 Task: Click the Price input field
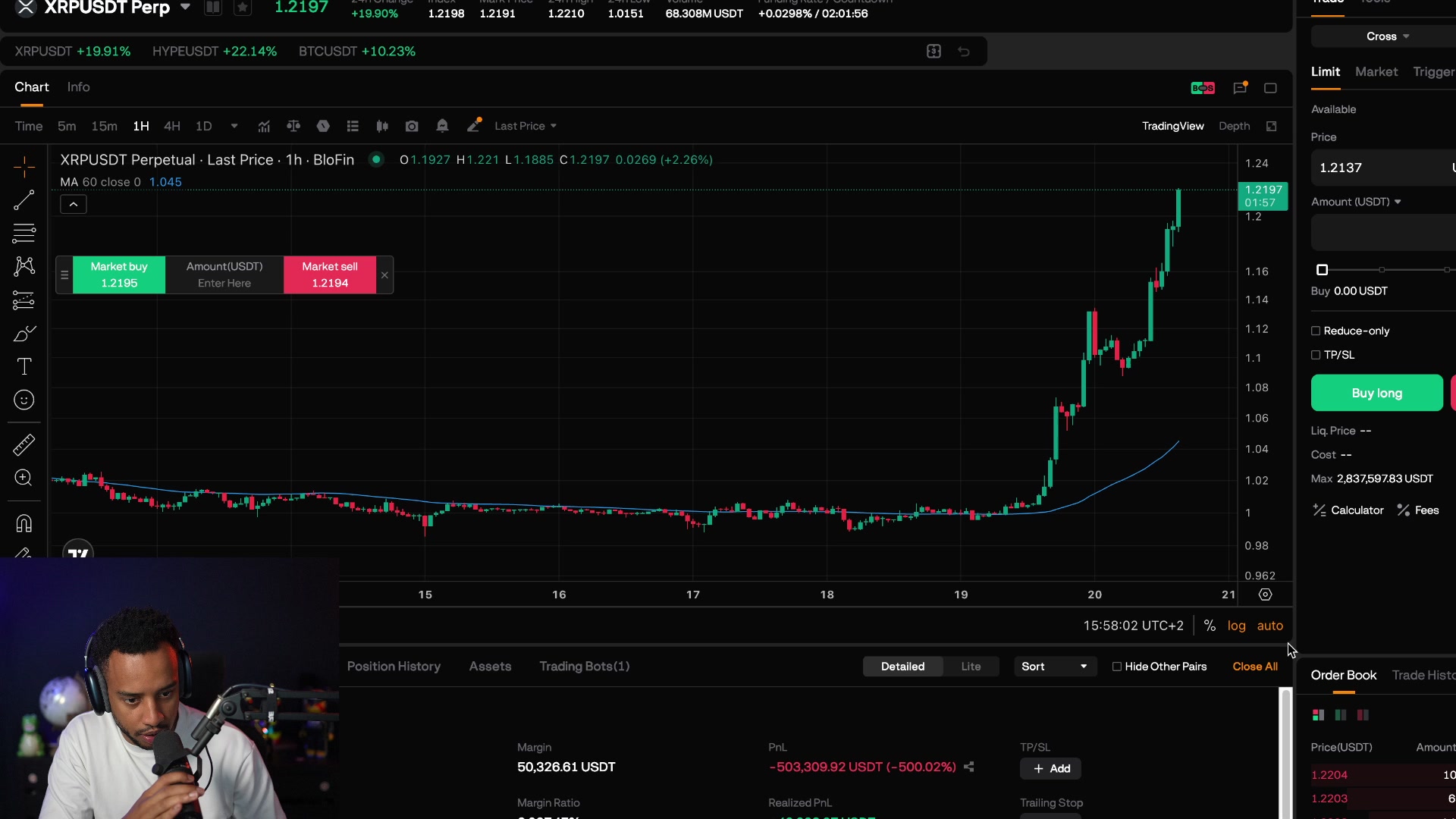point(1383,168)
